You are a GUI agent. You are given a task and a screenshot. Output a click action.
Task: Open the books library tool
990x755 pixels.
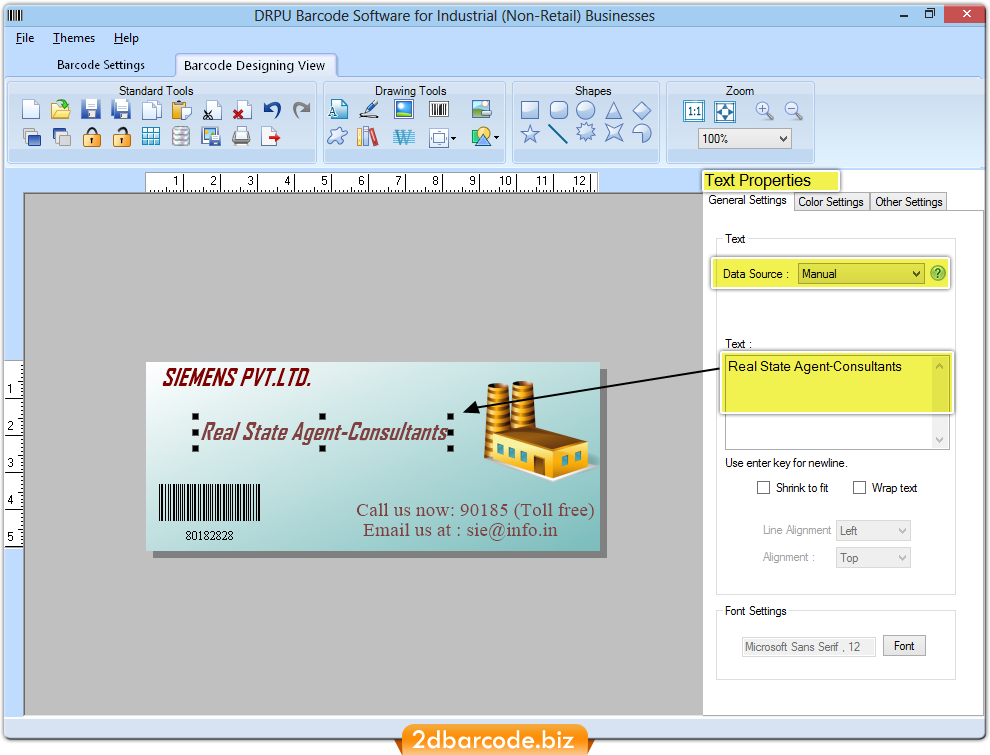pyautogui.click(x=367, y=136)
